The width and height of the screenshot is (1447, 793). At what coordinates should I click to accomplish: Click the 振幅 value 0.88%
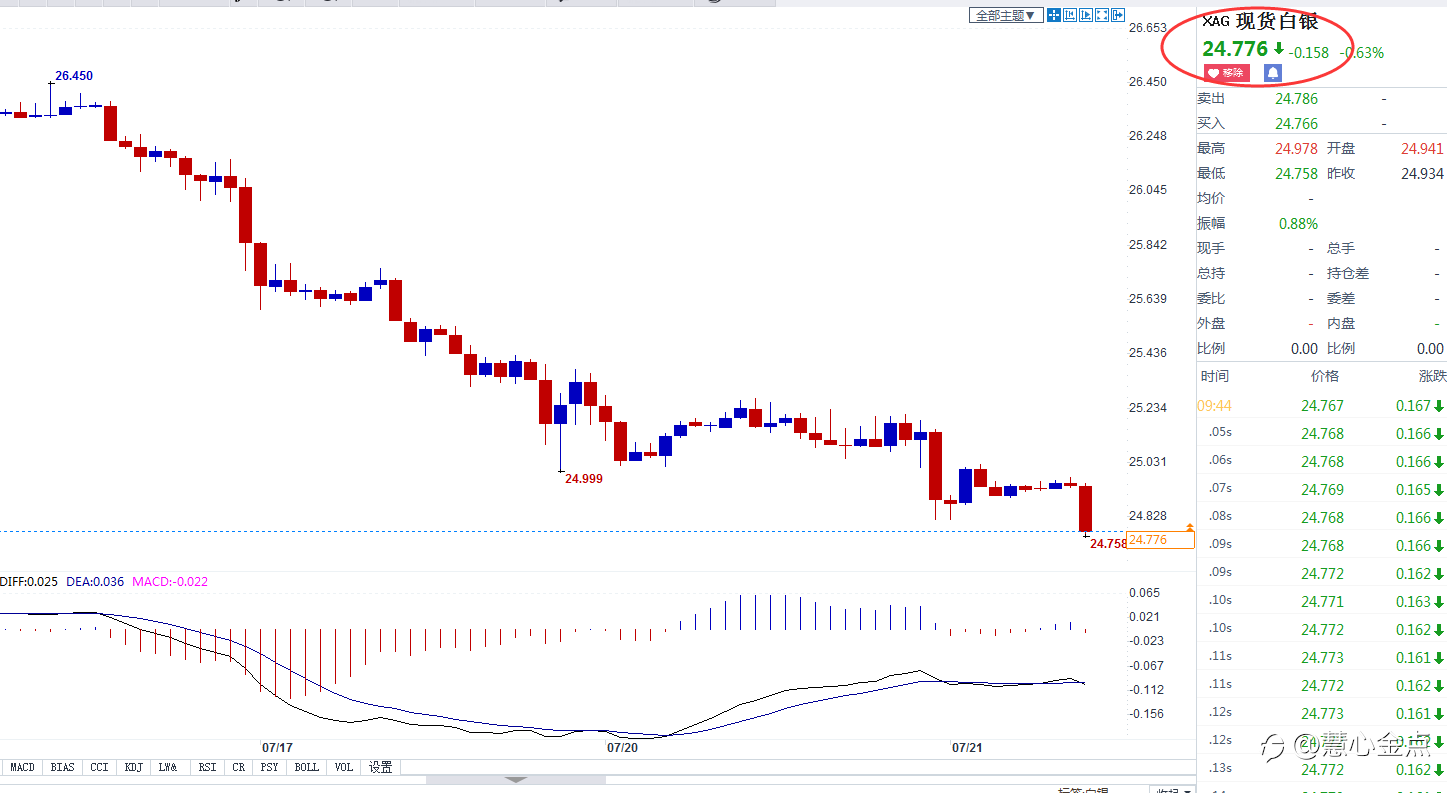pyautogui.click(x=1298, y=224)
